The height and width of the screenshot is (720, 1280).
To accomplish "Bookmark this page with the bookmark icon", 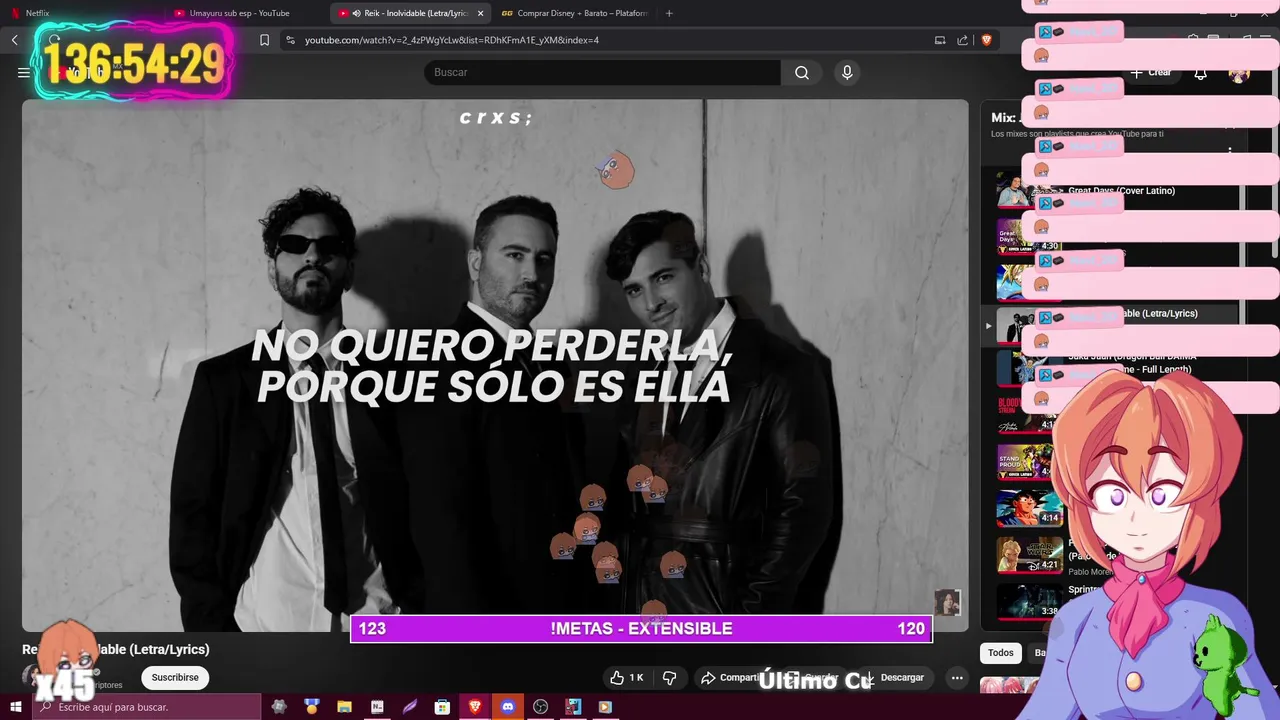I will click(264, 40).
